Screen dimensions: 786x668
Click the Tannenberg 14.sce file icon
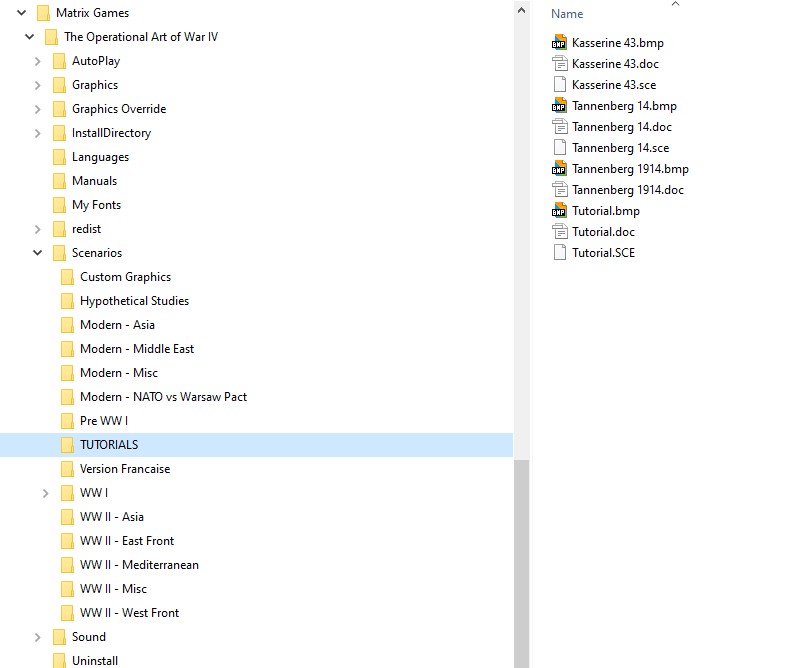(x=559, y=148)
